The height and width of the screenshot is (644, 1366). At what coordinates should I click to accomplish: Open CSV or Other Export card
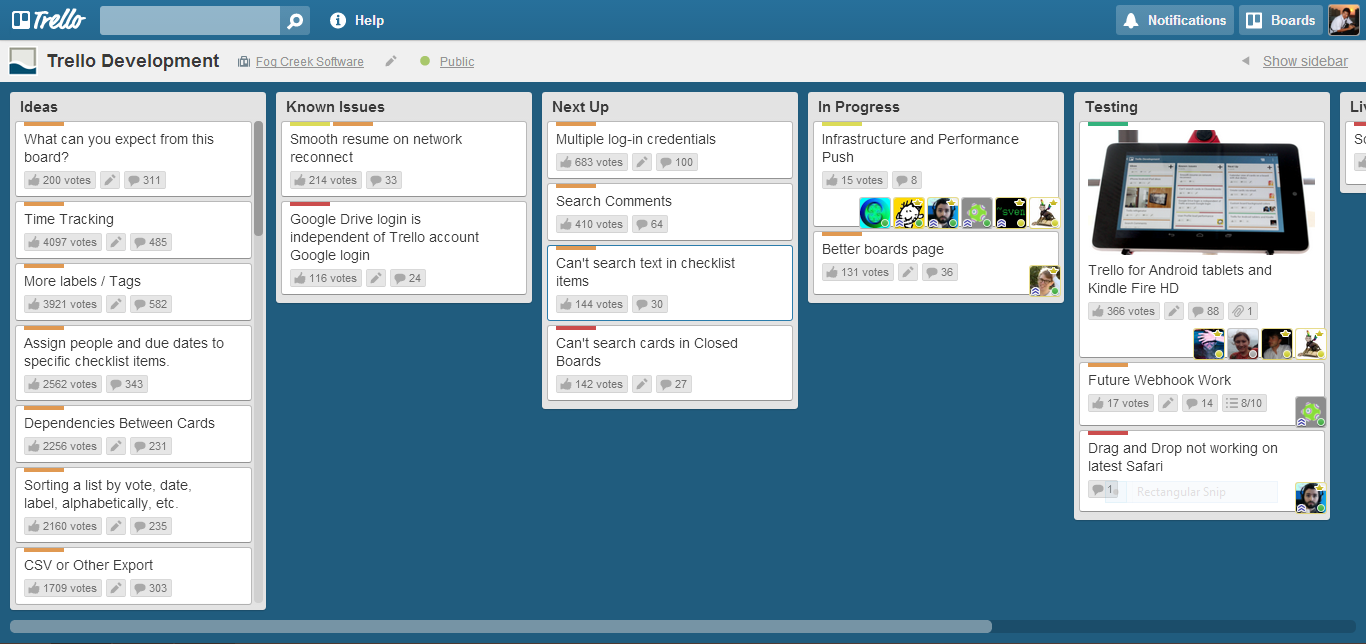click(x=133, y=575)
